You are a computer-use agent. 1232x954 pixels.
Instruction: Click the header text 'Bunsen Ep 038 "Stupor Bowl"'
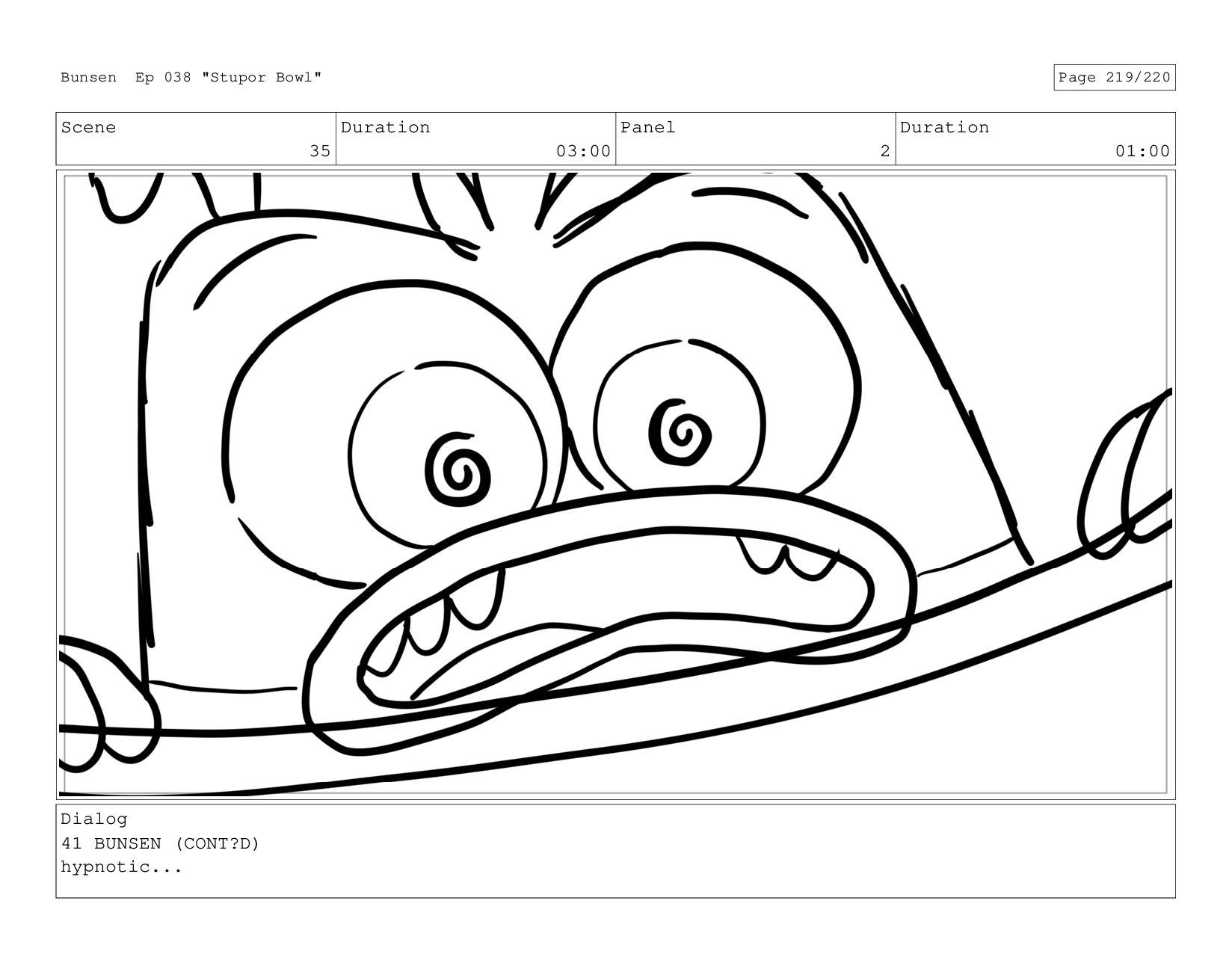coord(191,78)
